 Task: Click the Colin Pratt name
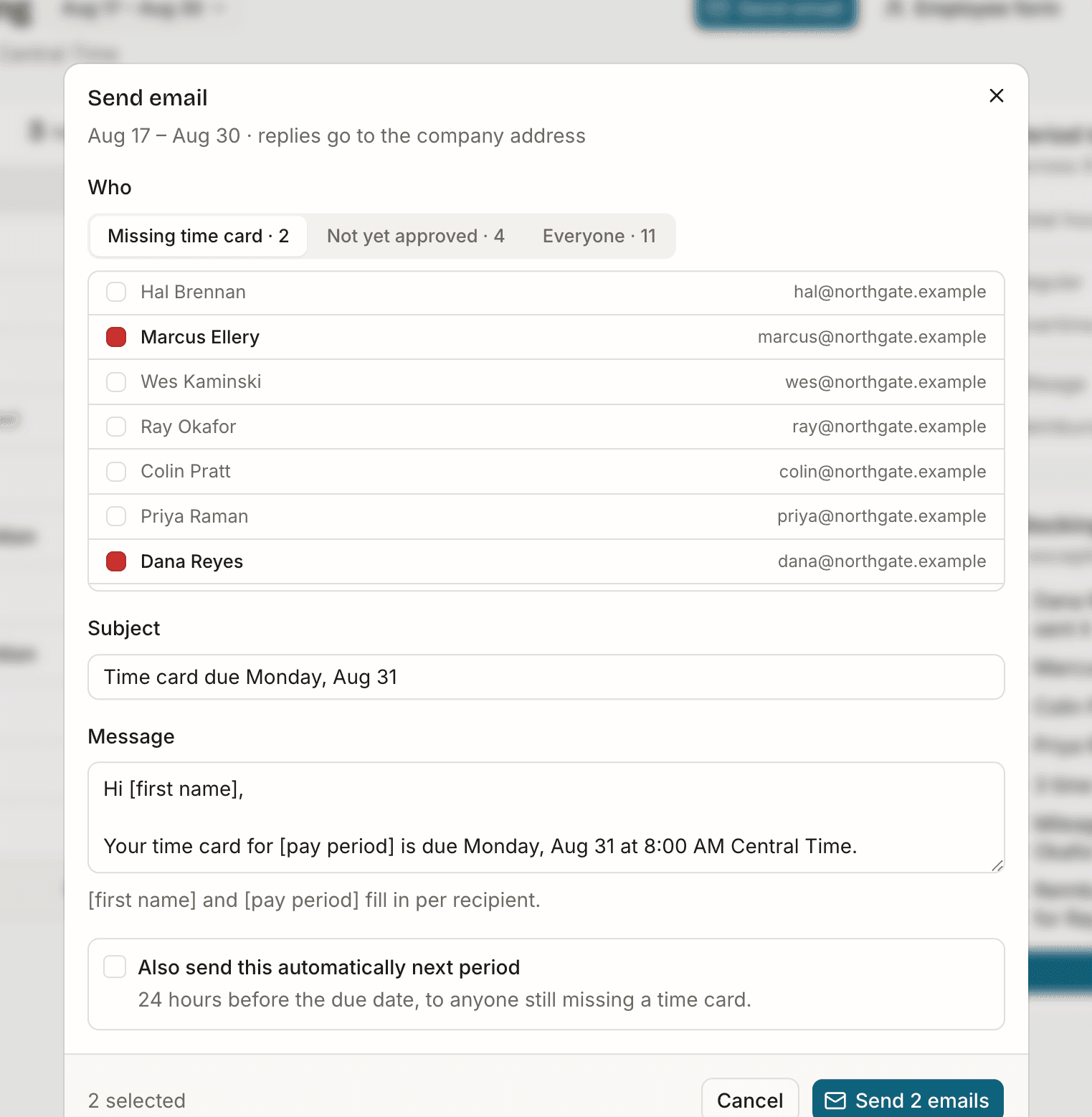[186, 472]
